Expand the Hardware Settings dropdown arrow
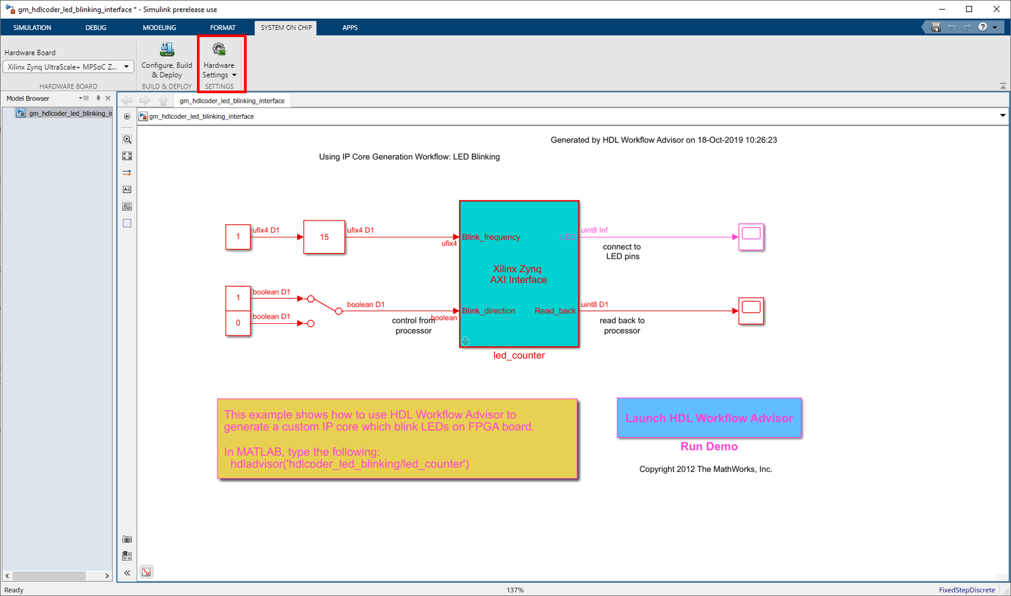This screenshot has width=1011, height=596. [x=234, y=75]
